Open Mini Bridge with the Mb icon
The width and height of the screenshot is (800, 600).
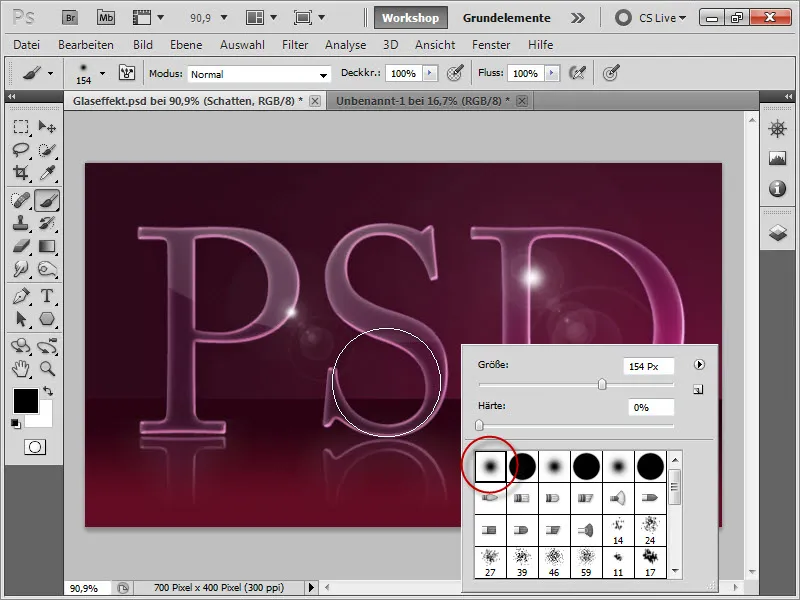106,18
